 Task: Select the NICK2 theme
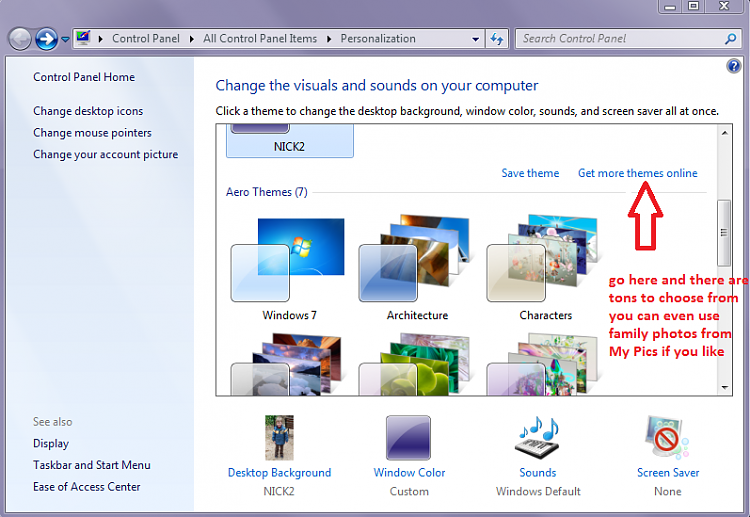[x=289, y=140]
